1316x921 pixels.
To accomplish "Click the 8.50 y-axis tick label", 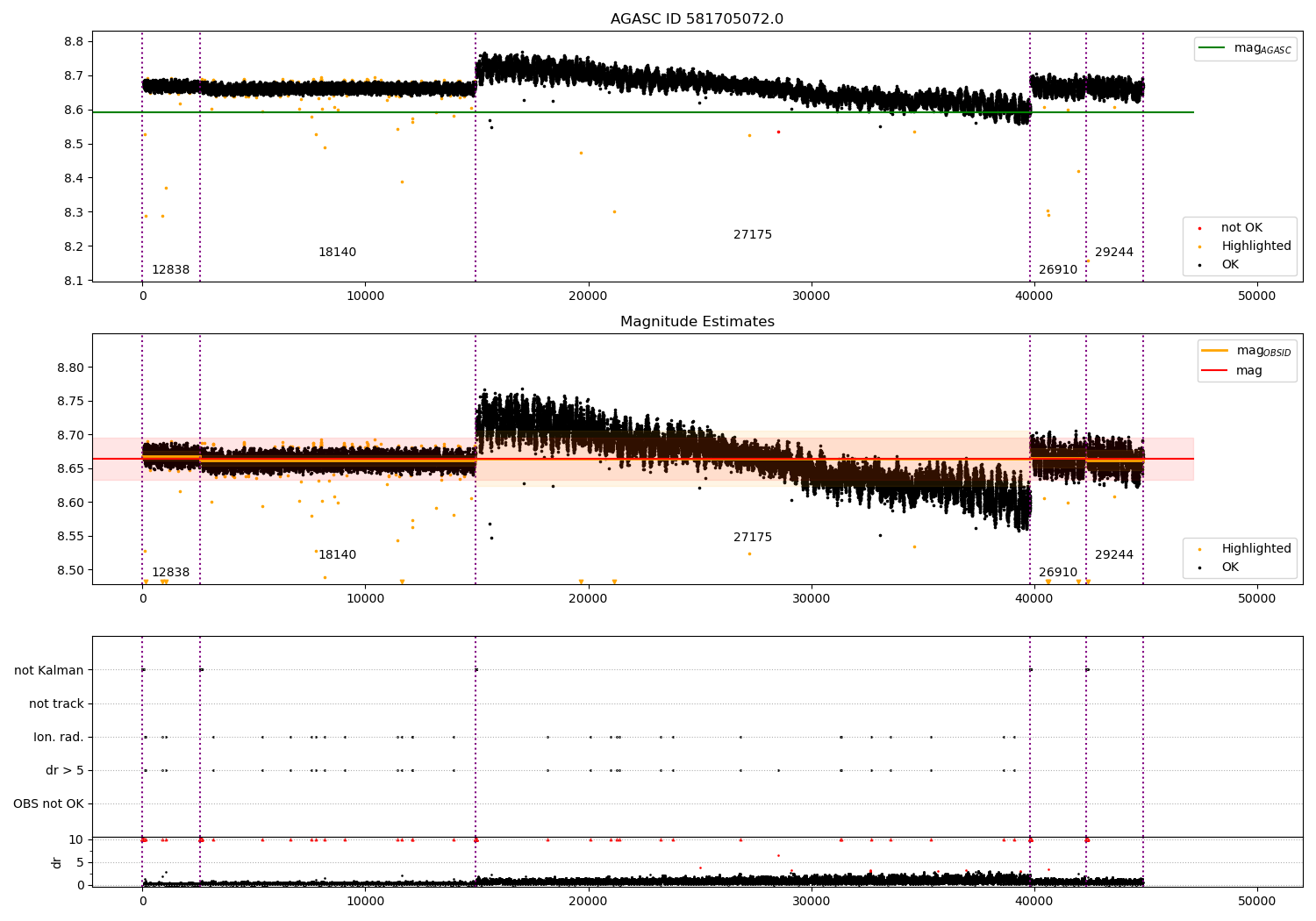I will point(70,571).
